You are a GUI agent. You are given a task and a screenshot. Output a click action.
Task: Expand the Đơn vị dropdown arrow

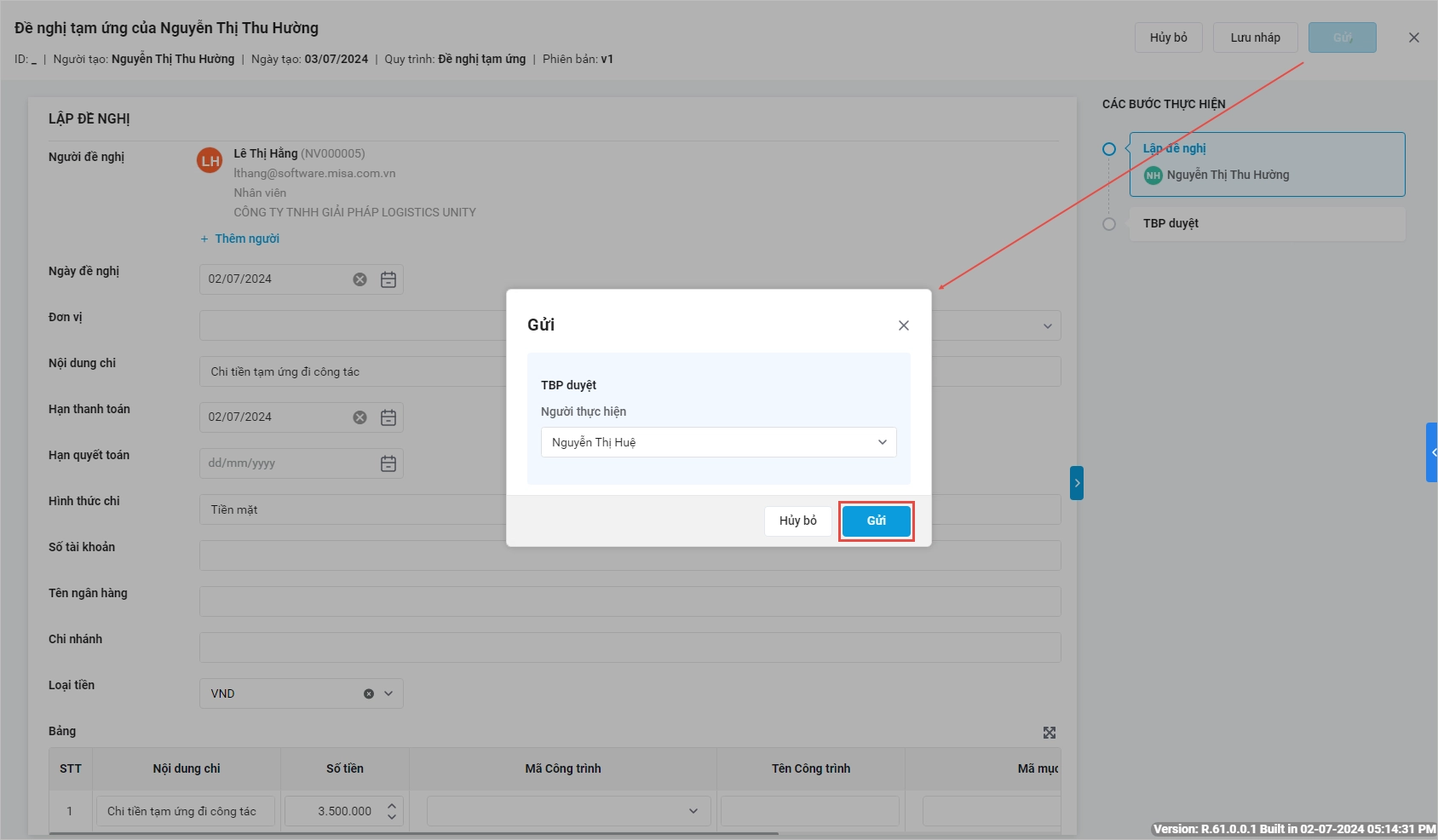pyautogui.click(x=1048, y=326)
